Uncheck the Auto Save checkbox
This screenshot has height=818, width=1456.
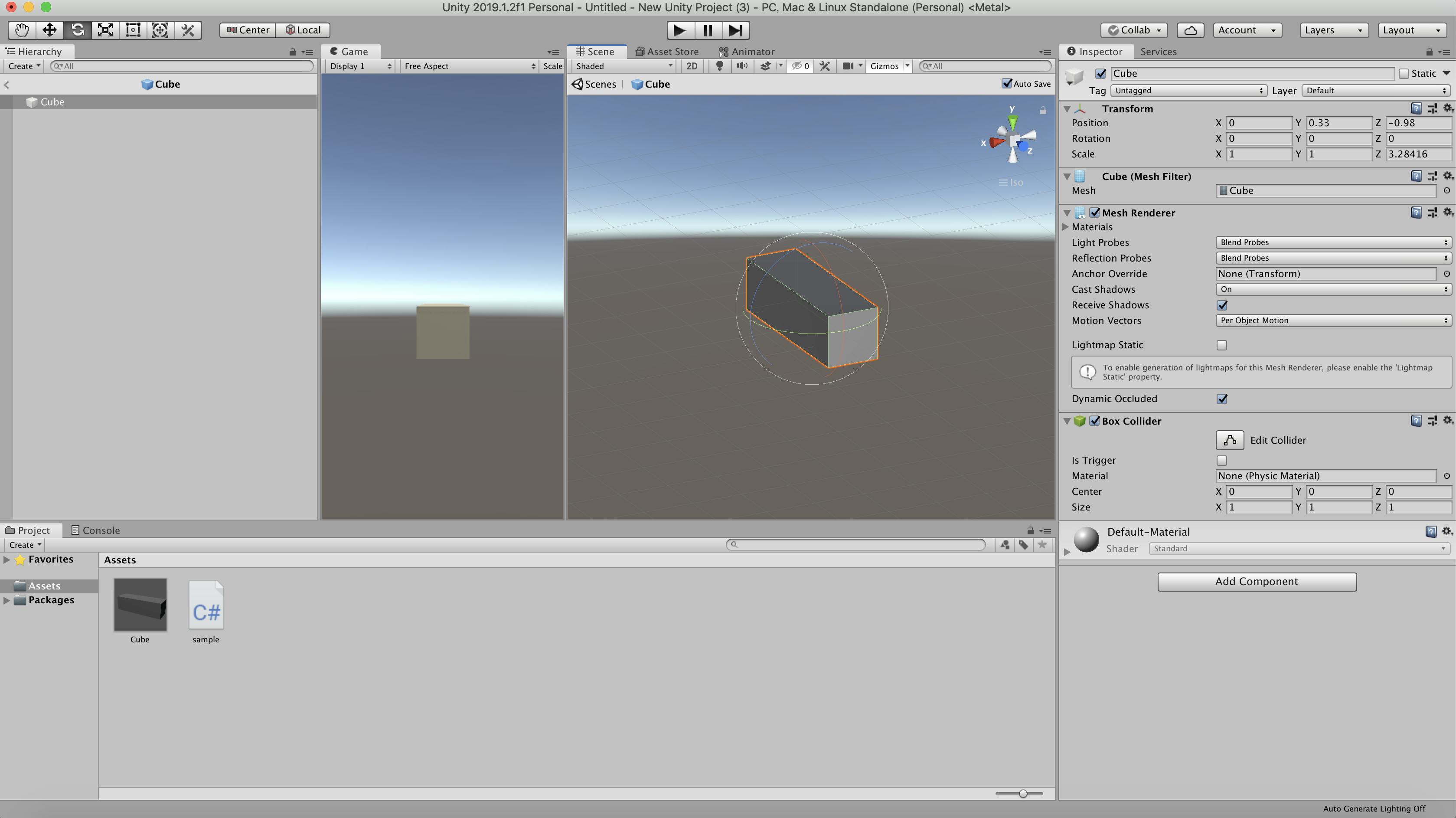coord(1007,84)
